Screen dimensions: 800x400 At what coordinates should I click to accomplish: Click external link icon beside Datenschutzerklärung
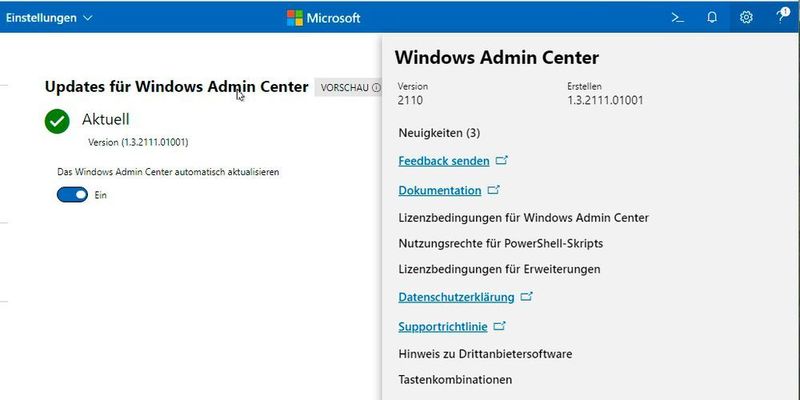point(527,296)
